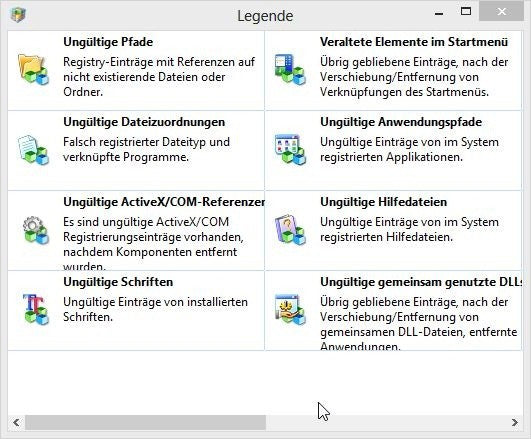Image resolution: width=531 pixels, height=439 pixels.
Task: Click the Ungültige Anwendungspfade window icon
Action: 290,150
